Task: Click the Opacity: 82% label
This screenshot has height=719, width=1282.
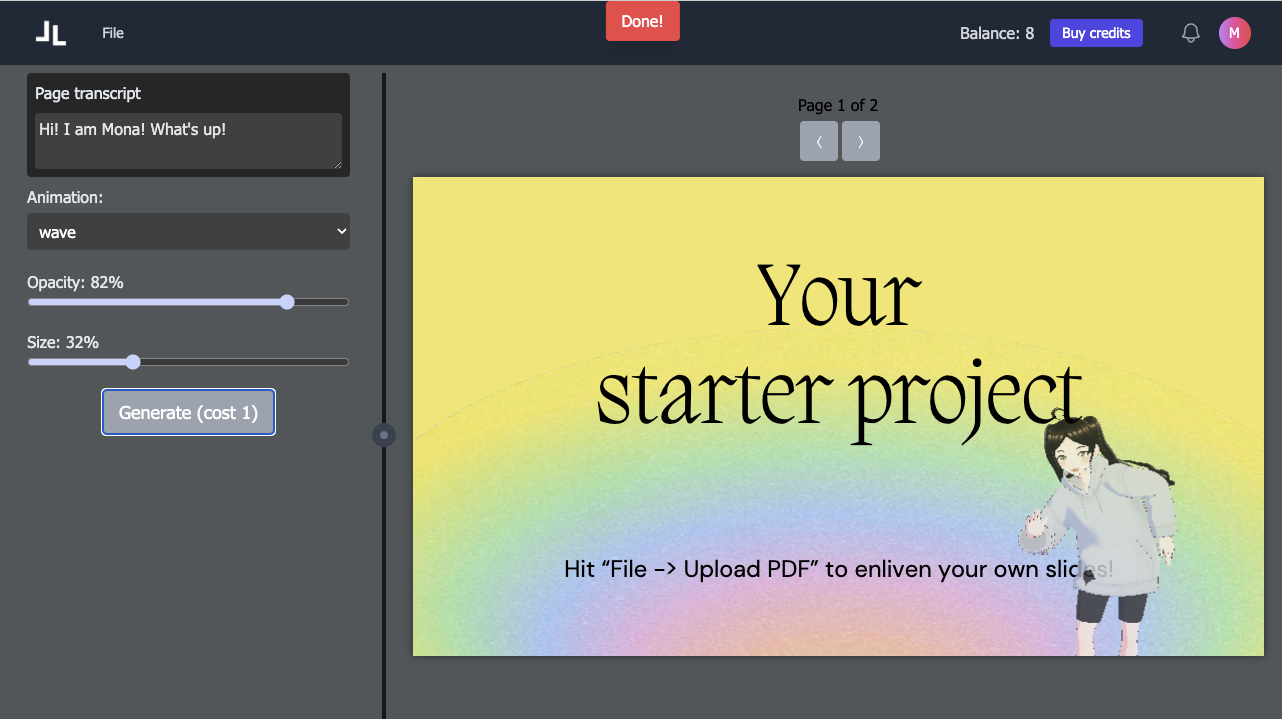Action: click(x=75, y=283)
